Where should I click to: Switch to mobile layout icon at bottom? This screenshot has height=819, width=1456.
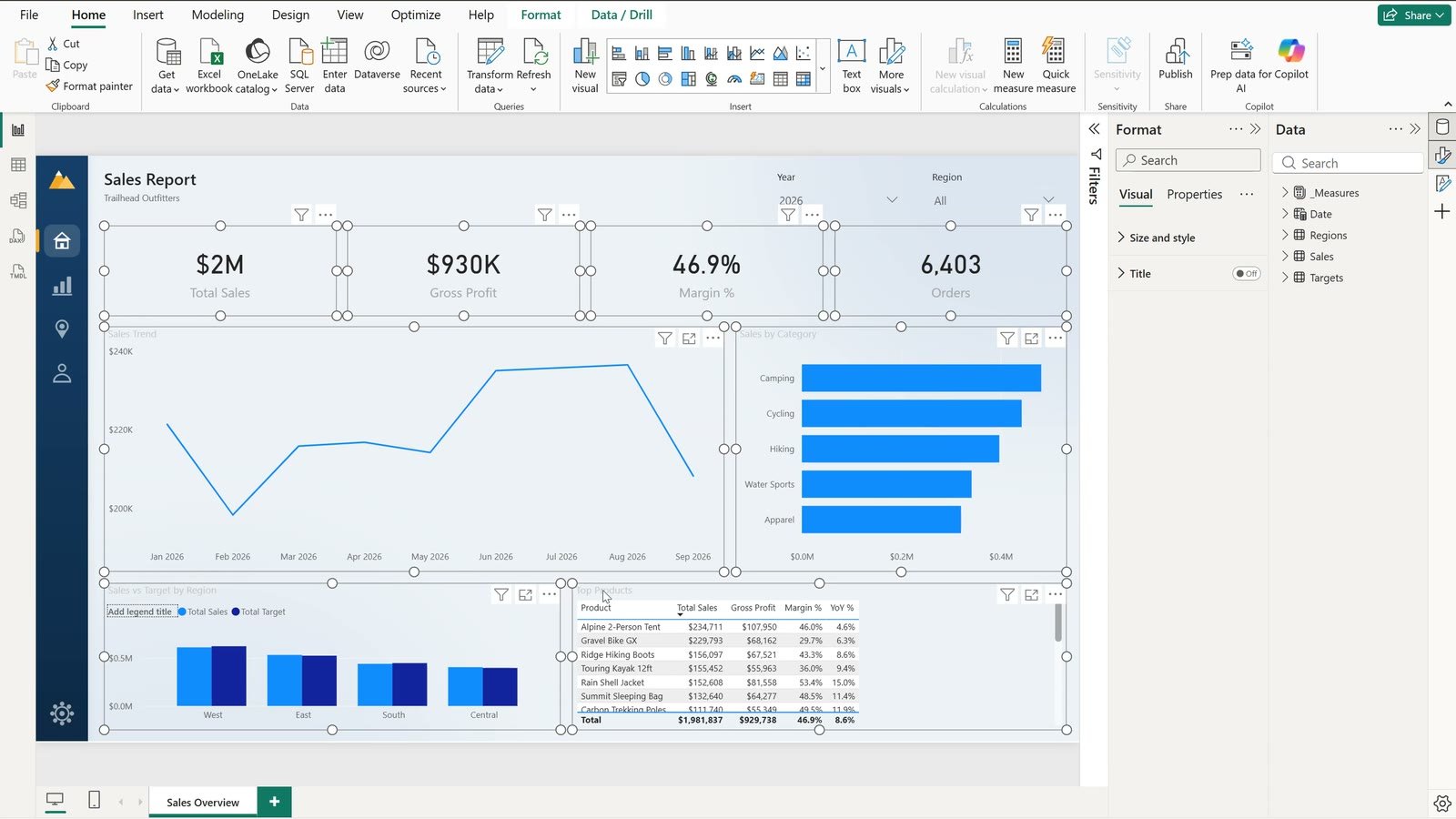point(94,800)
